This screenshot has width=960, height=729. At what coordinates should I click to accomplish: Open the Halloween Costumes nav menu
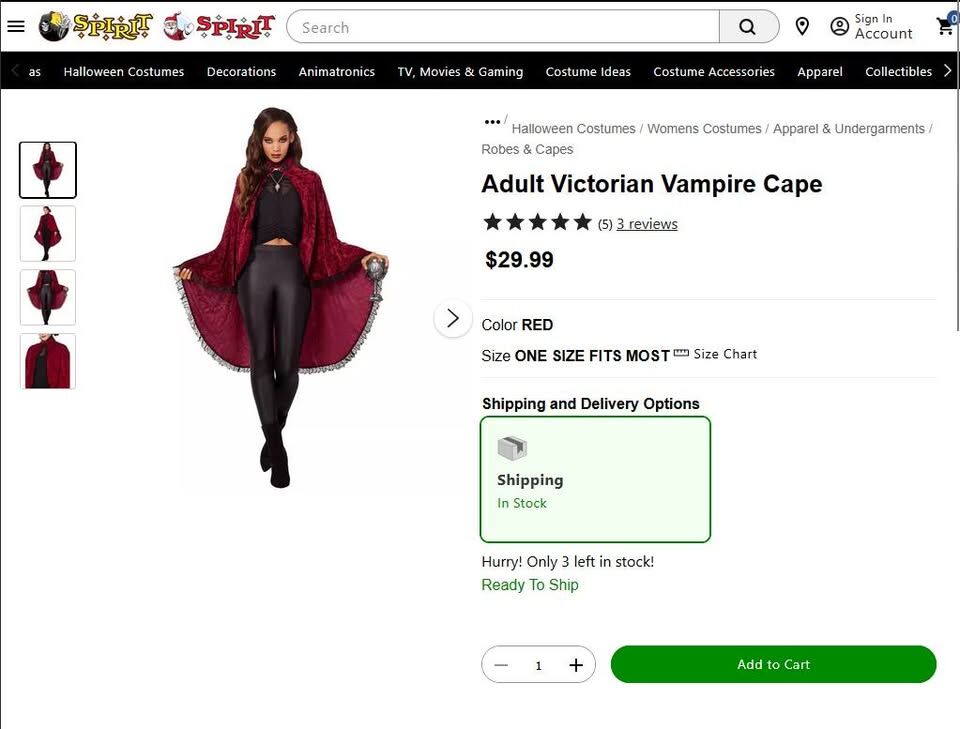pos(124,72)
